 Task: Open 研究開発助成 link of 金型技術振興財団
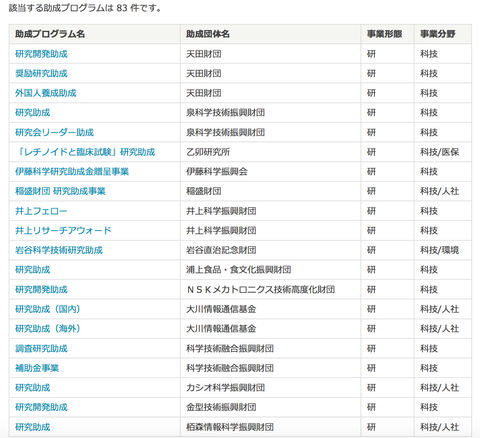(41, 407)
